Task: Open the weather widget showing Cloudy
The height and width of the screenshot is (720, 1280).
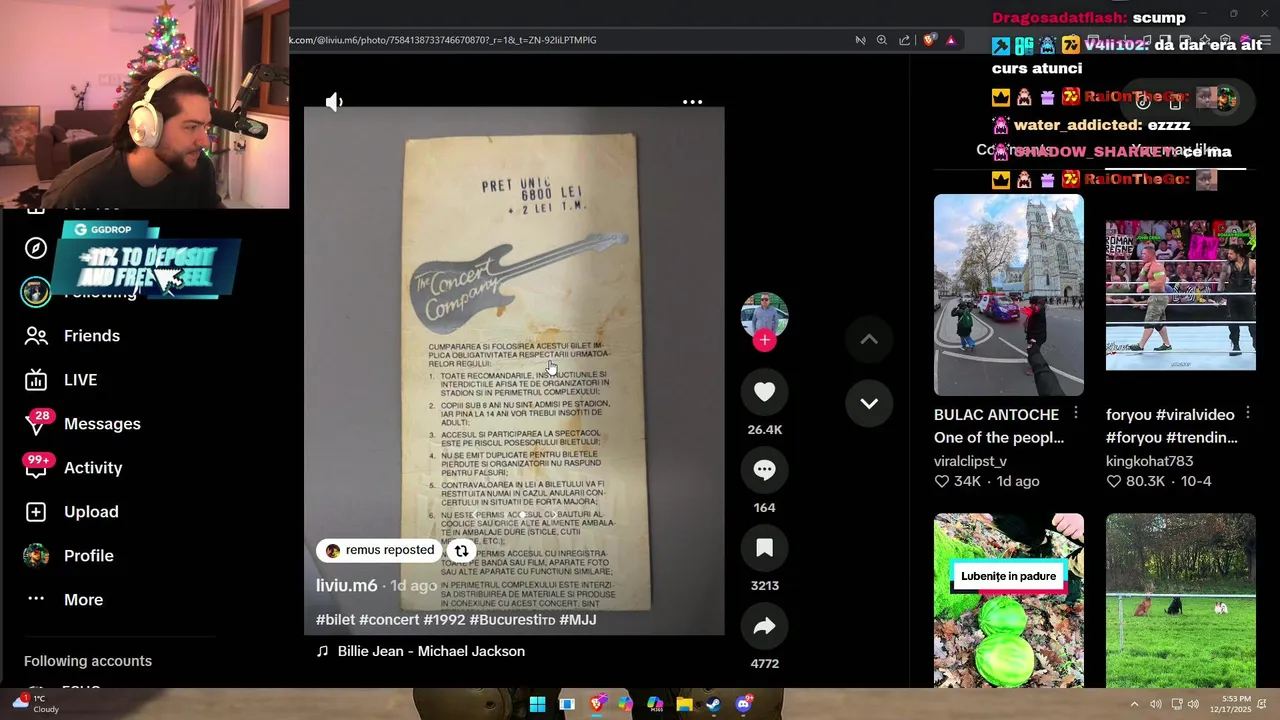Action: click(36, 704)
